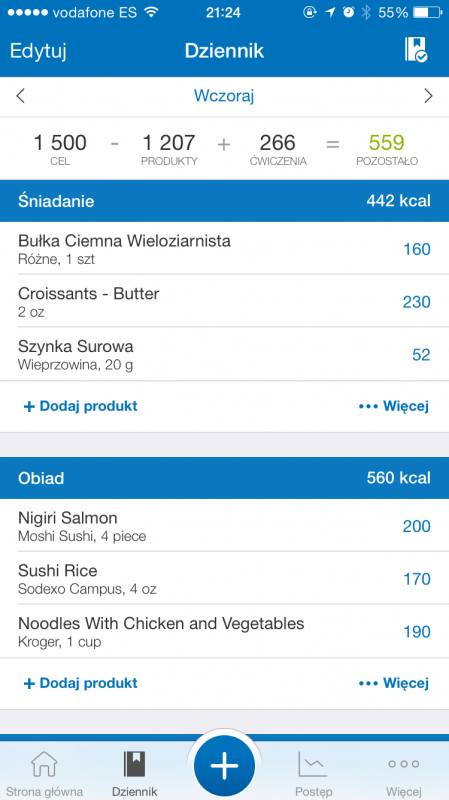Tap the complete diary bookmark icon
The height and width of the screenshot is (800, 449).
[x=416, y=50]
